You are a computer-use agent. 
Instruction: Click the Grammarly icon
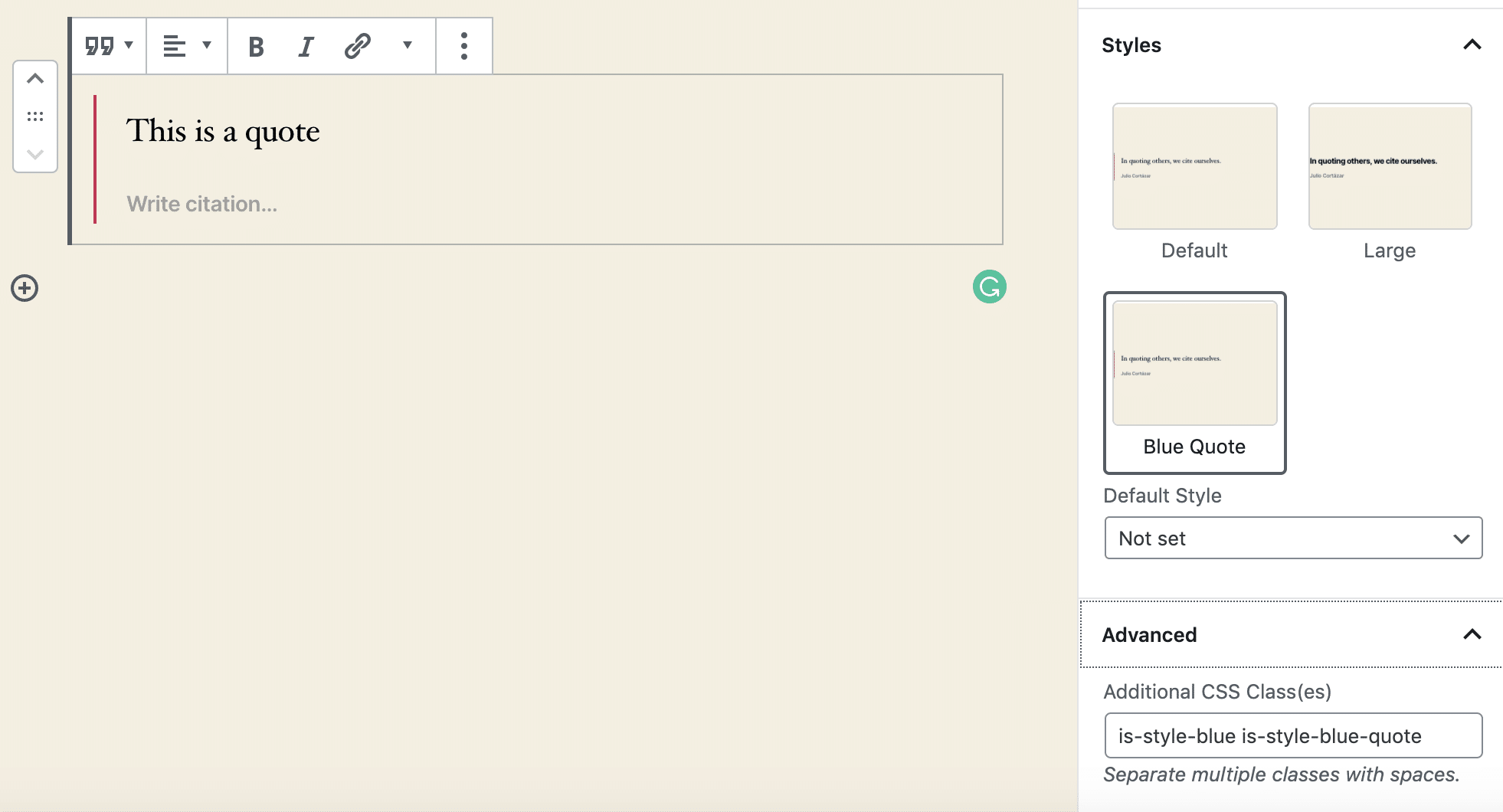[x=989, y=286]
